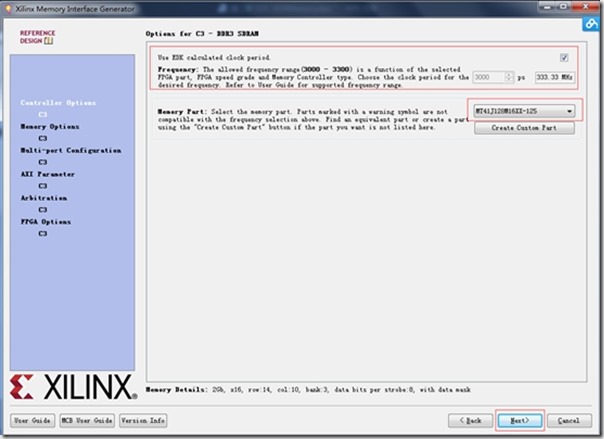Click the blue cloud icon at top right
604x439 pixels.
click(591, 24)
